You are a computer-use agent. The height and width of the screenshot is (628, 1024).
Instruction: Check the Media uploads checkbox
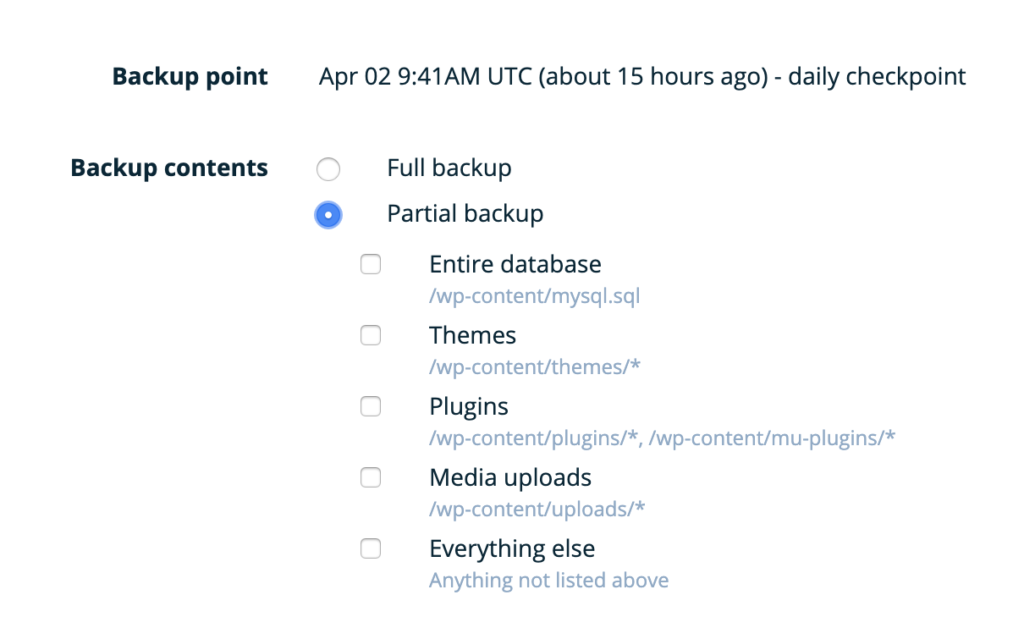tap(370, 478)
